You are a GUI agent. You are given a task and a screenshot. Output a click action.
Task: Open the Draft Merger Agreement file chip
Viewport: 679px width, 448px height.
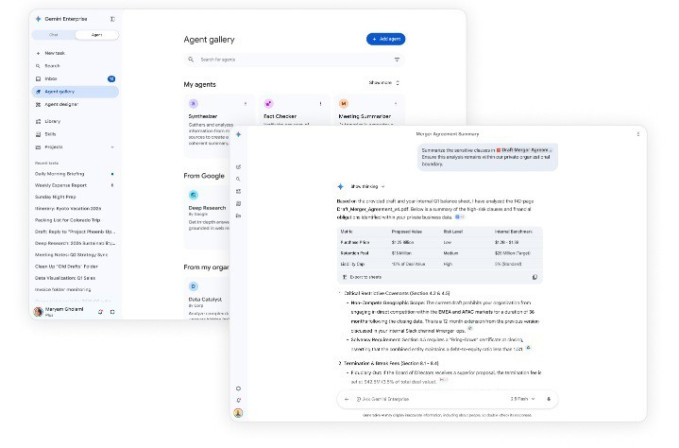pyautogui.click(x=524, y=150)
